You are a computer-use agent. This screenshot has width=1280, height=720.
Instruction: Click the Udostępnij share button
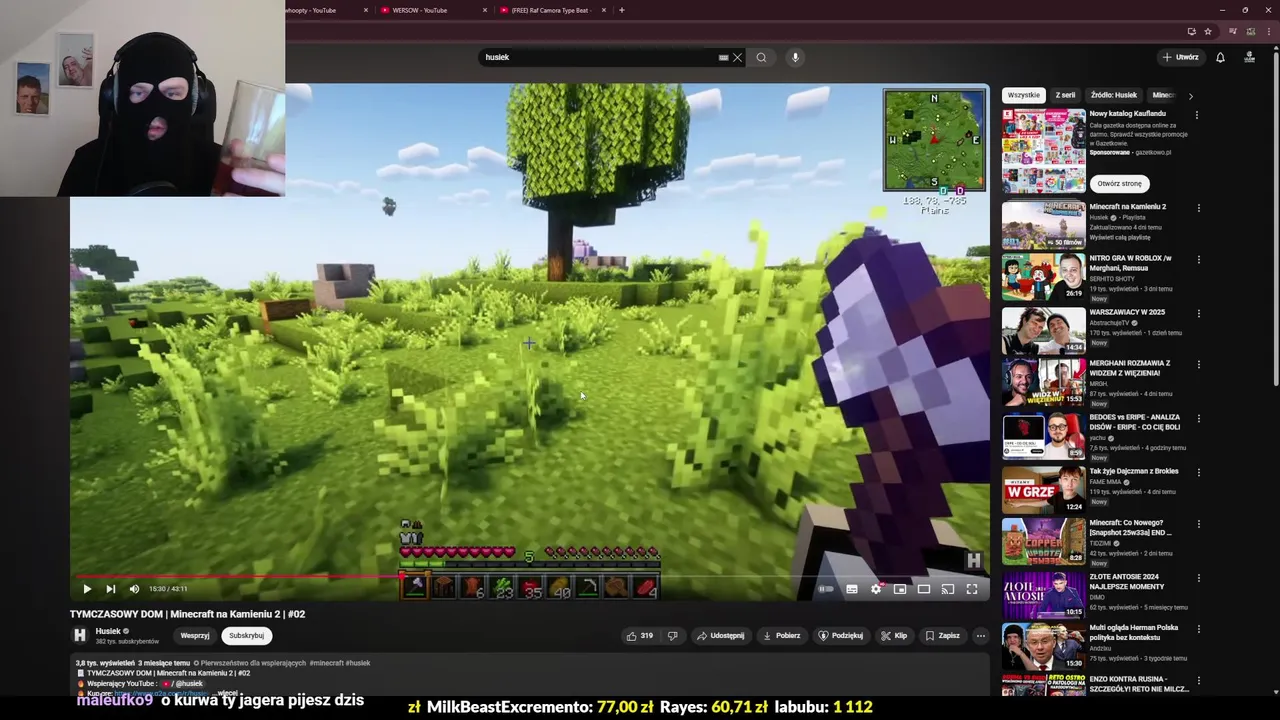click(x=721, y=635)
